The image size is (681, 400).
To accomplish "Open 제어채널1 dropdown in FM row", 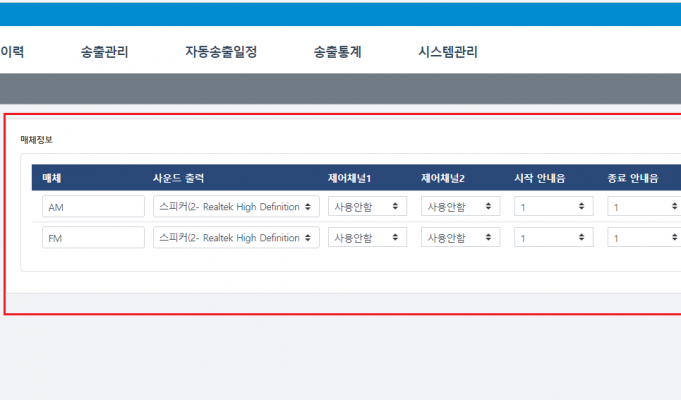I will [367, 237].
